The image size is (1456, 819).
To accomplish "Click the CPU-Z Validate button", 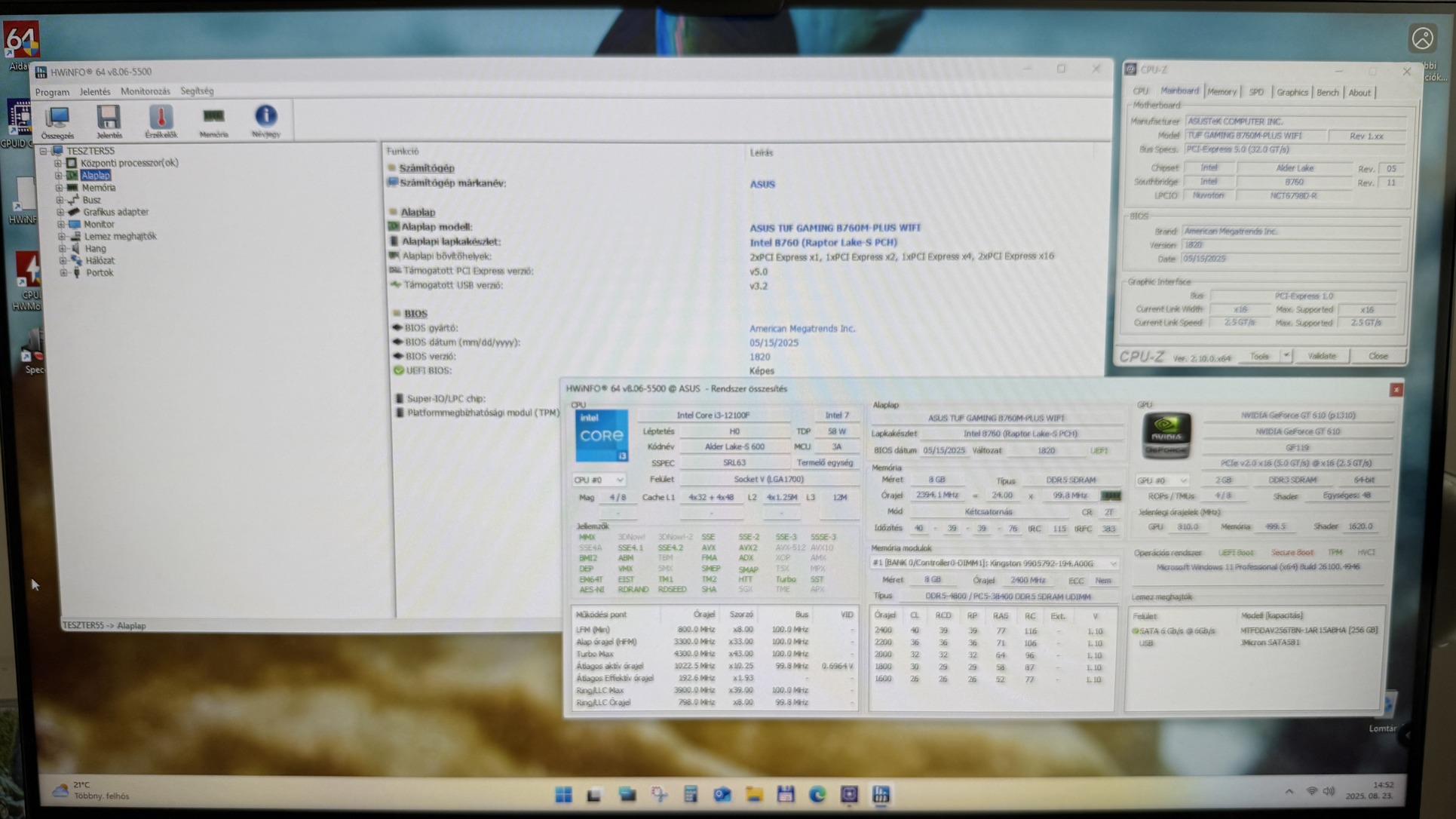I will coord(1321,356).
